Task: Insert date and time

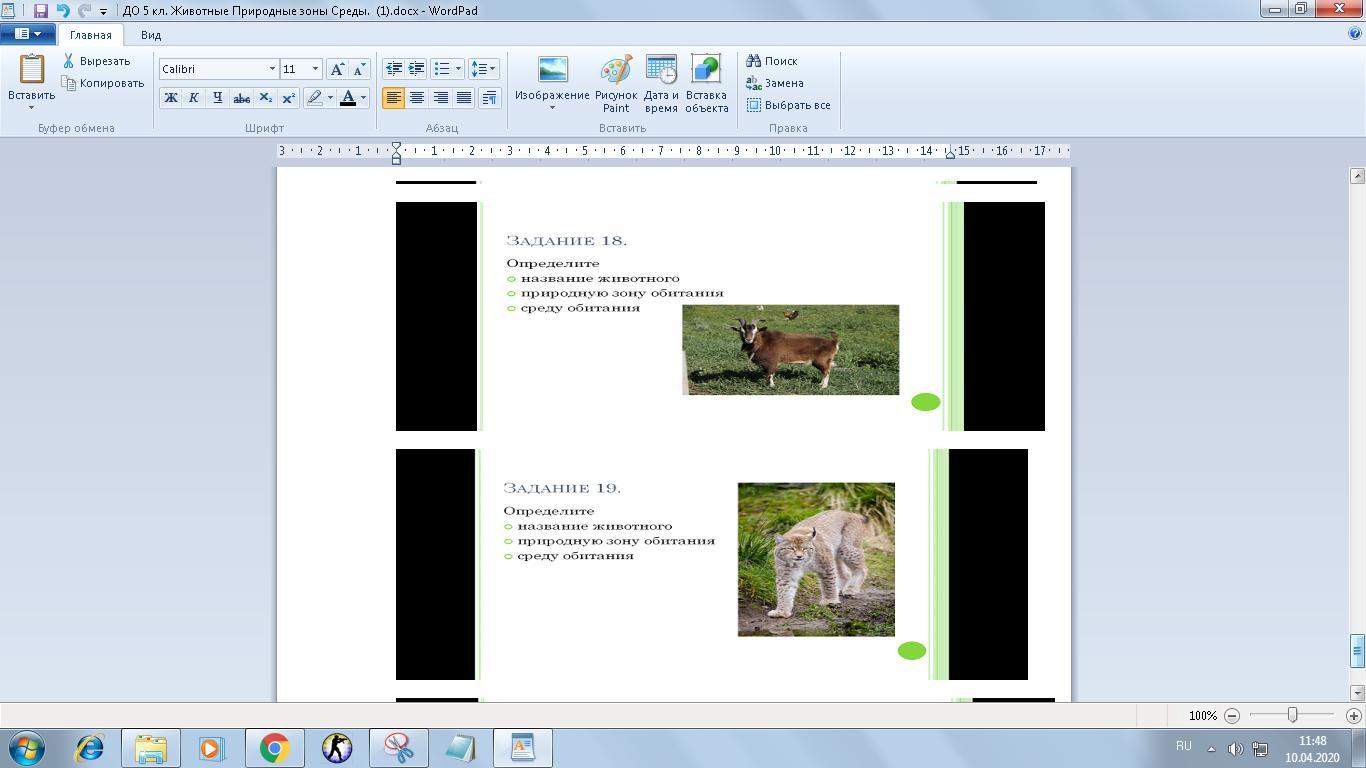Action: (661, 83)
